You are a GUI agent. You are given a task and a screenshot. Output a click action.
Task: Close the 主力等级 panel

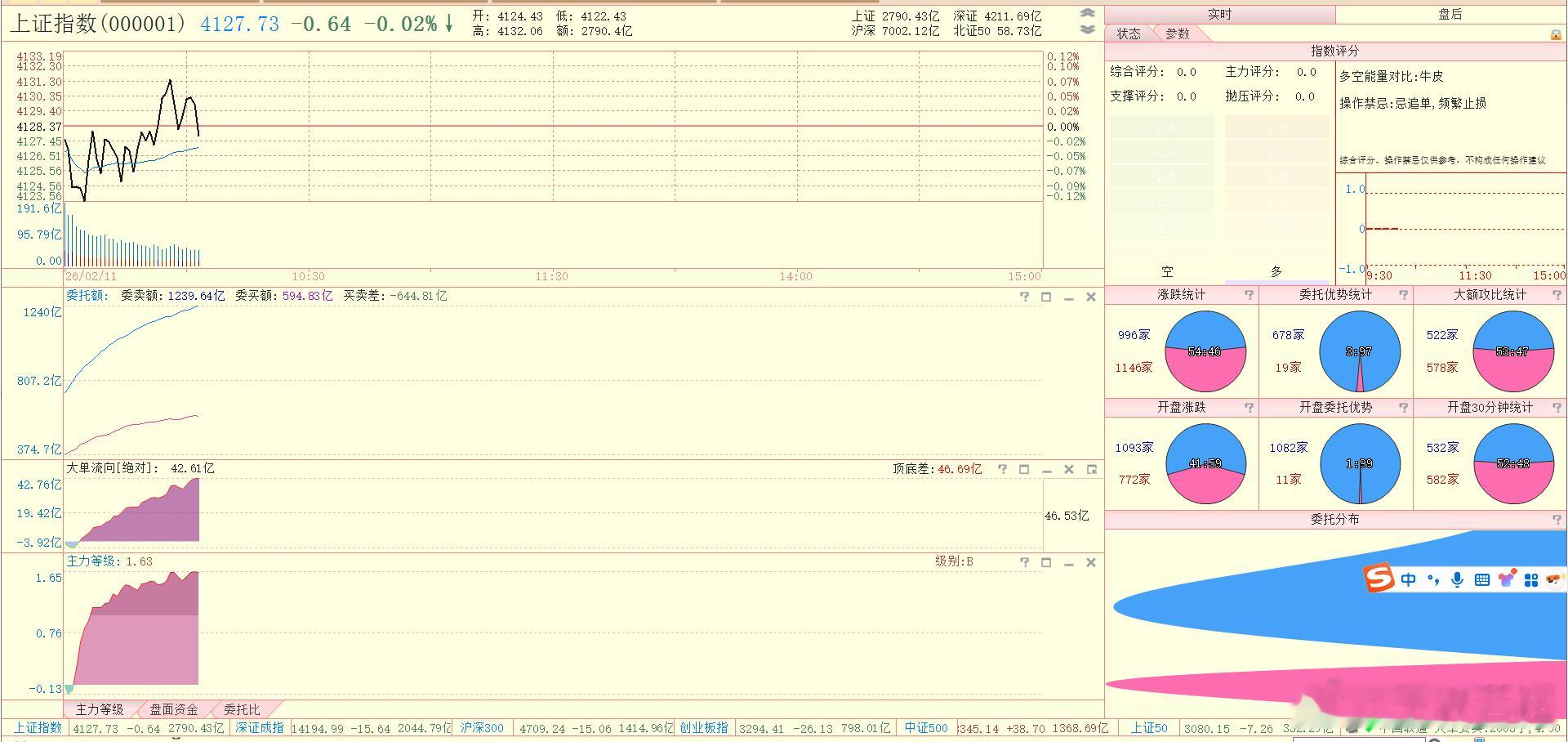coord(1090,562)
